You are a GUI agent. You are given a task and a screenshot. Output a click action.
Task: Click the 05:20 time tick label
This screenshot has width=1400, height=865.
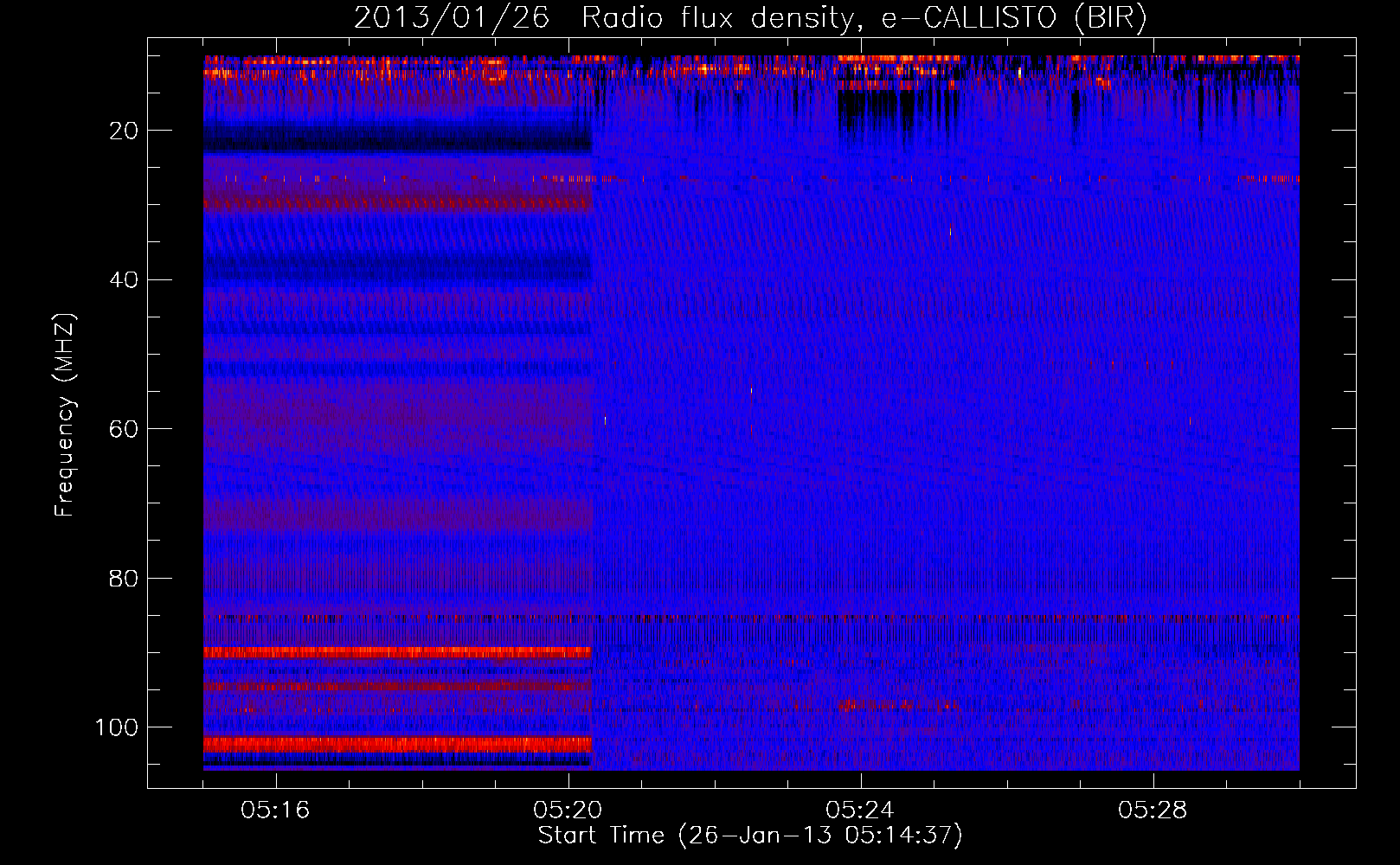pyautogui.click(x=568, y=811)
